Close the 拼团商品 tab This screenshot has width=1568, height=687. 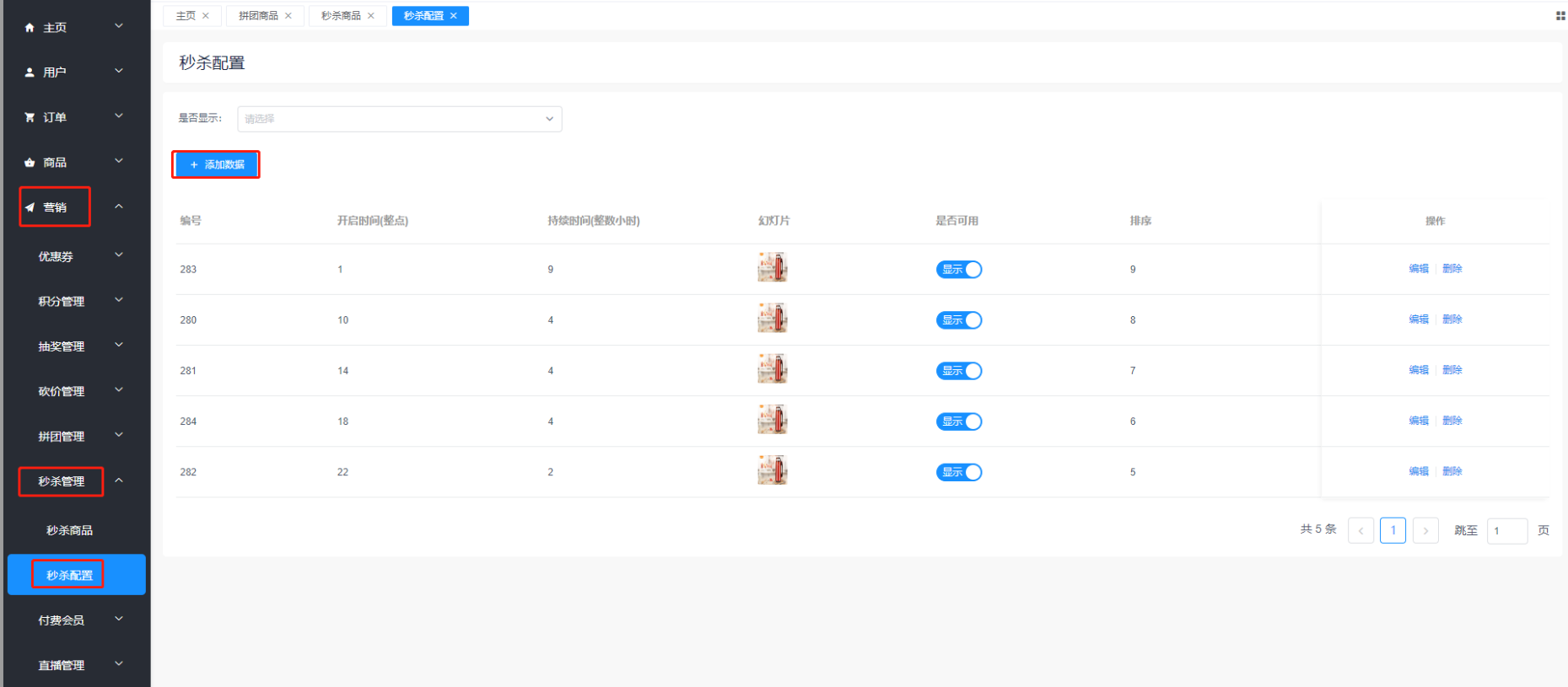[288, 16]
